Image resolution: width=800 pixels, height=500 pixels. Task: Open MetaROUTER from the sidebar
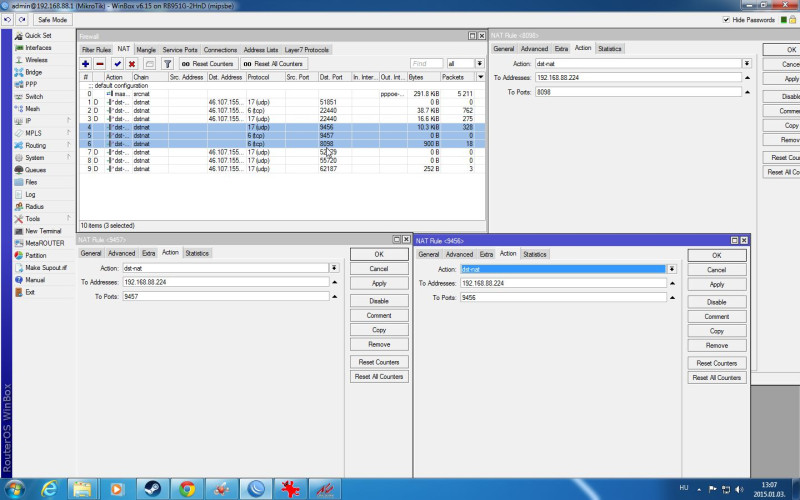pos(44,243)
